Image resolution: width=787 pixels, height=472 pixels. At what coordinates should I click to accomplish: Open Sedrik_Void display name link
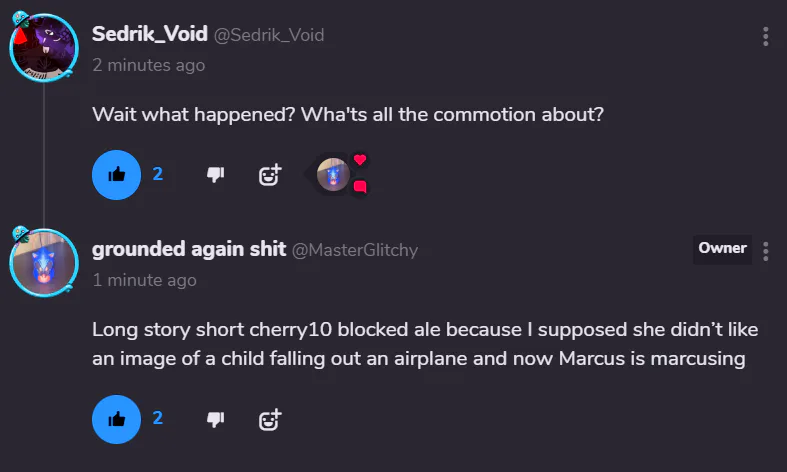(x=148, y=34)
